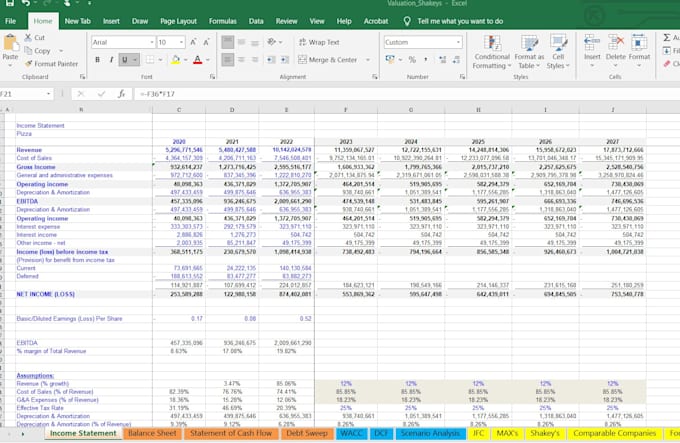Switch to the Review ribbon tab
The image size is (680, 443).
(286, 21)
